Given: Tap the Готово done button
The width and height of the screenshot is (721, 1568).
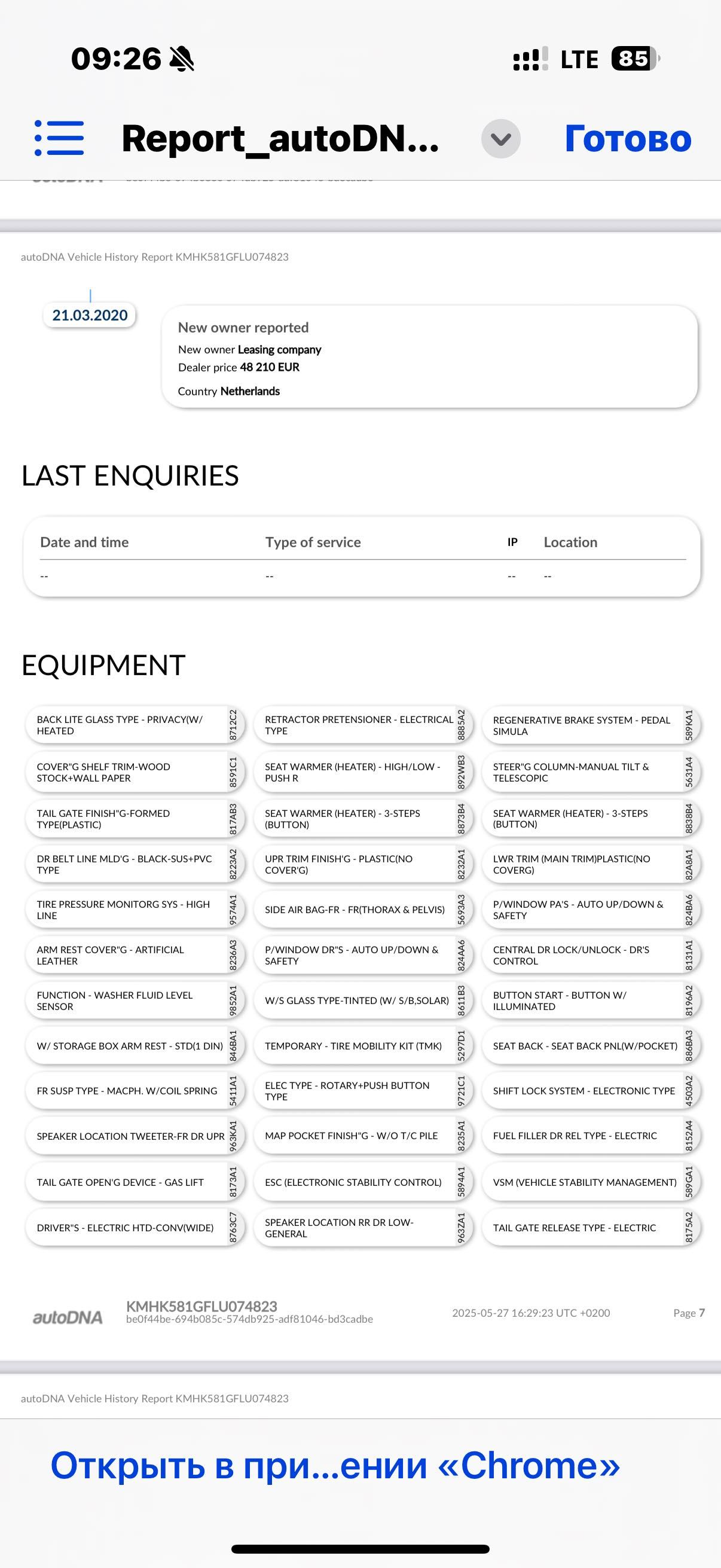Looking at the screenshot, I should [x=628, y=139].
